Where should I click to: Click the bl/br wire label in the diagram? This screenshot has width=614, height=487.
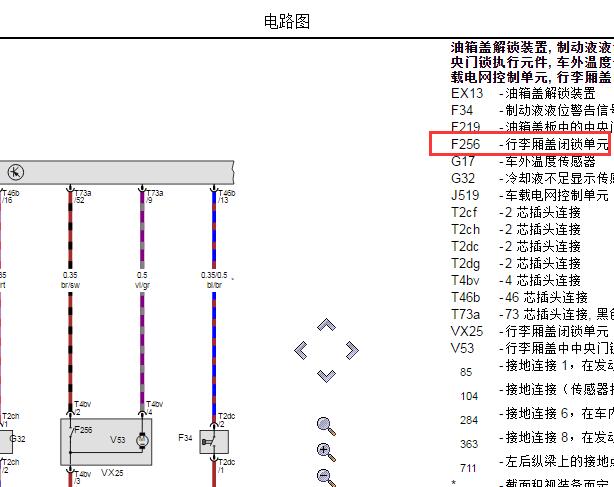coord(214,285)
